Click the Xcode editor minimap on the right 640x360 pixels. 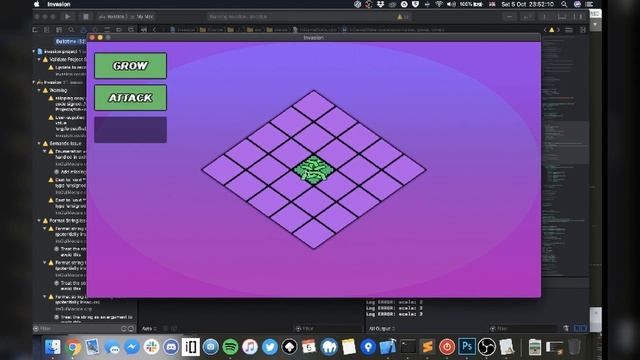coord(565,155)
